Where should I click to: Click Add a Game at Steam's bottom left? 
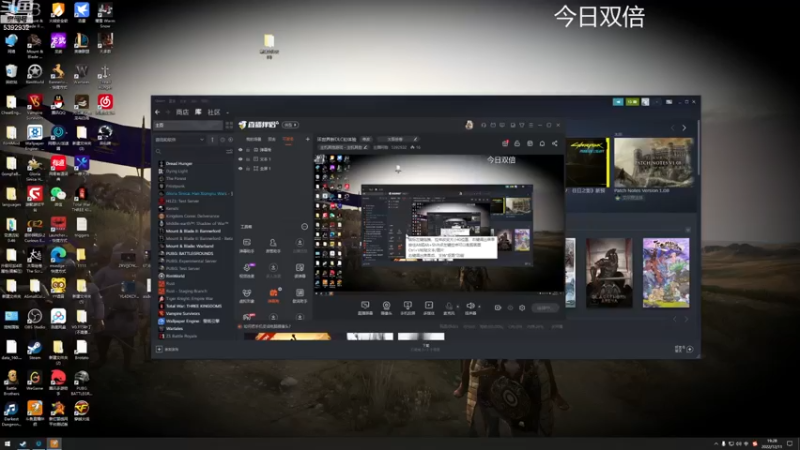click(x=167, y=349)
